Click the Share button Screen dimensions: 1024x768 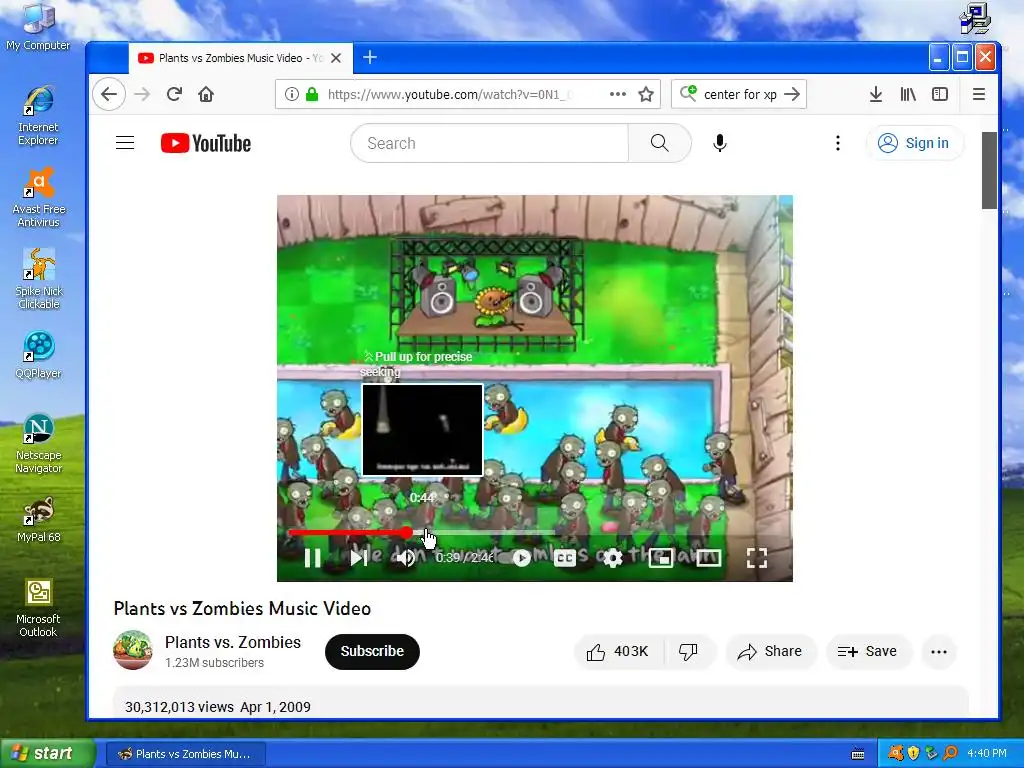coord(770,651)
